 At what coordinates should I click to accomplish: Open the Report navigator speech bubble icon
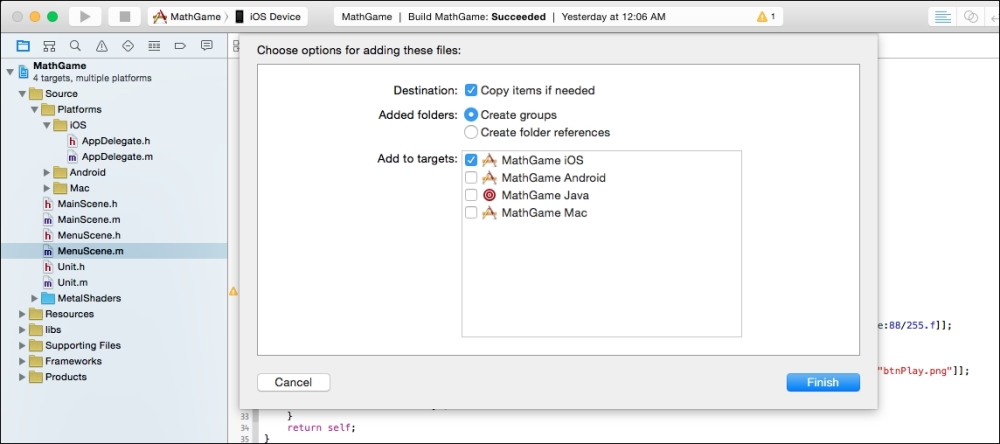click(206, 46)
